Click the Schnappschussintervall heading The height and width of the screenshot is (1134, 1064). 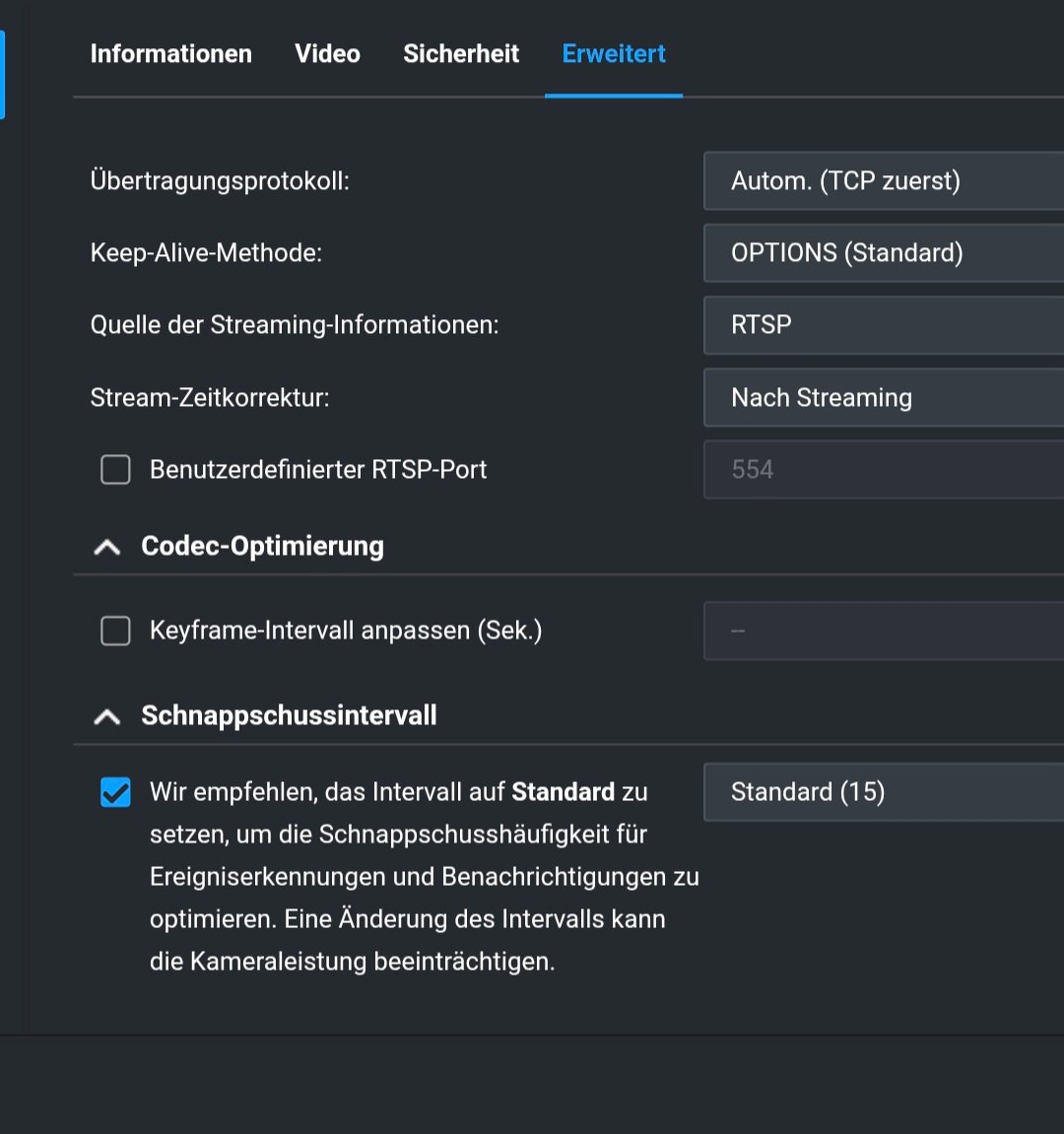[289, 715]
